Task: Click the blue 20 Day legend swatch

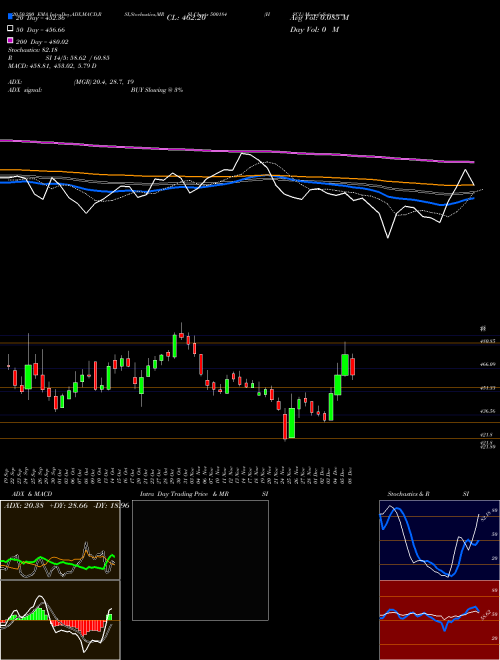Action: 10,16
